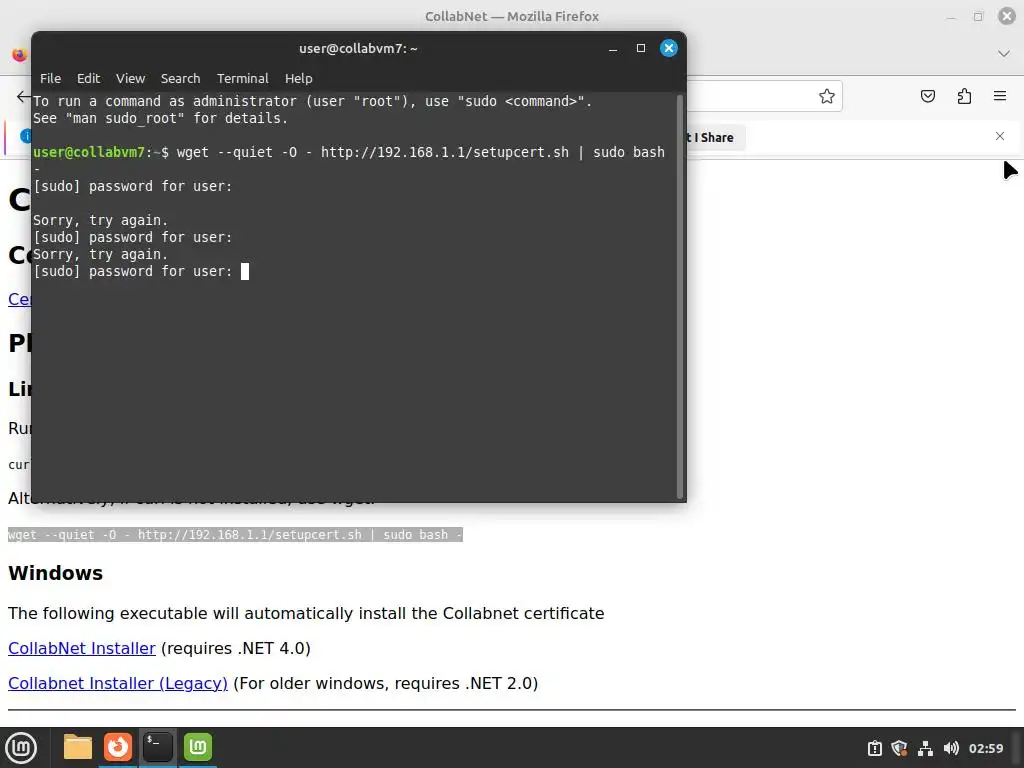Screen dimensions: 1024x768
Task: Maximize the terminal window
Action: tap(641, 48)
